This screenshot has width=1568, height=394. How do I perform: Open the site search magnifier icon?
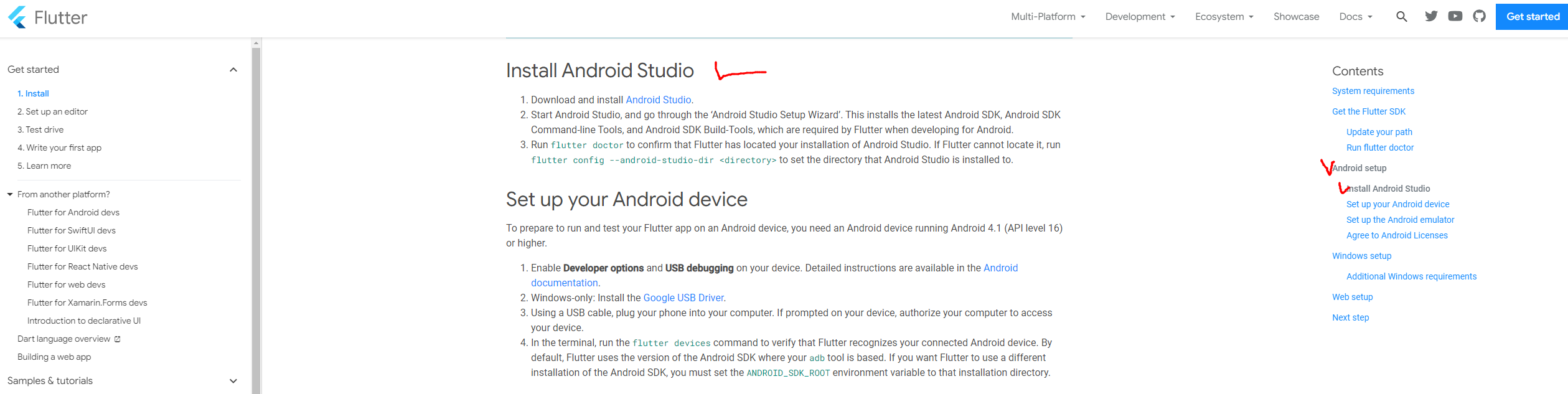pyautogui.click(x=1402, y=17)
